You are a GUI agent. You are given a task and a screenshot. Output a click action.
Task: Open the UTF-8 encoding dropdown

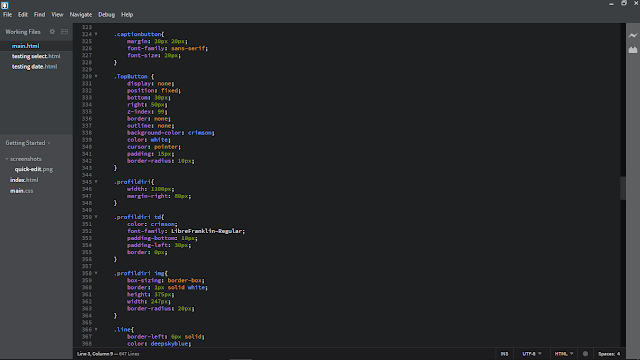click(x=532, y=354)
